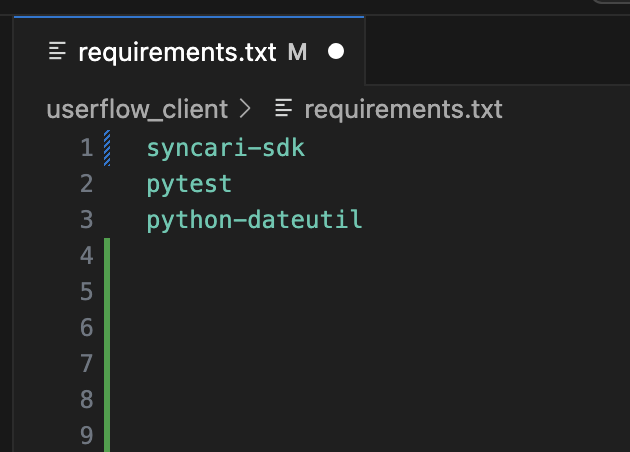Screen dimensions: 630x452
Task: Place the cursor in the syncari-sdk text
Action: [x=225, y=149]
